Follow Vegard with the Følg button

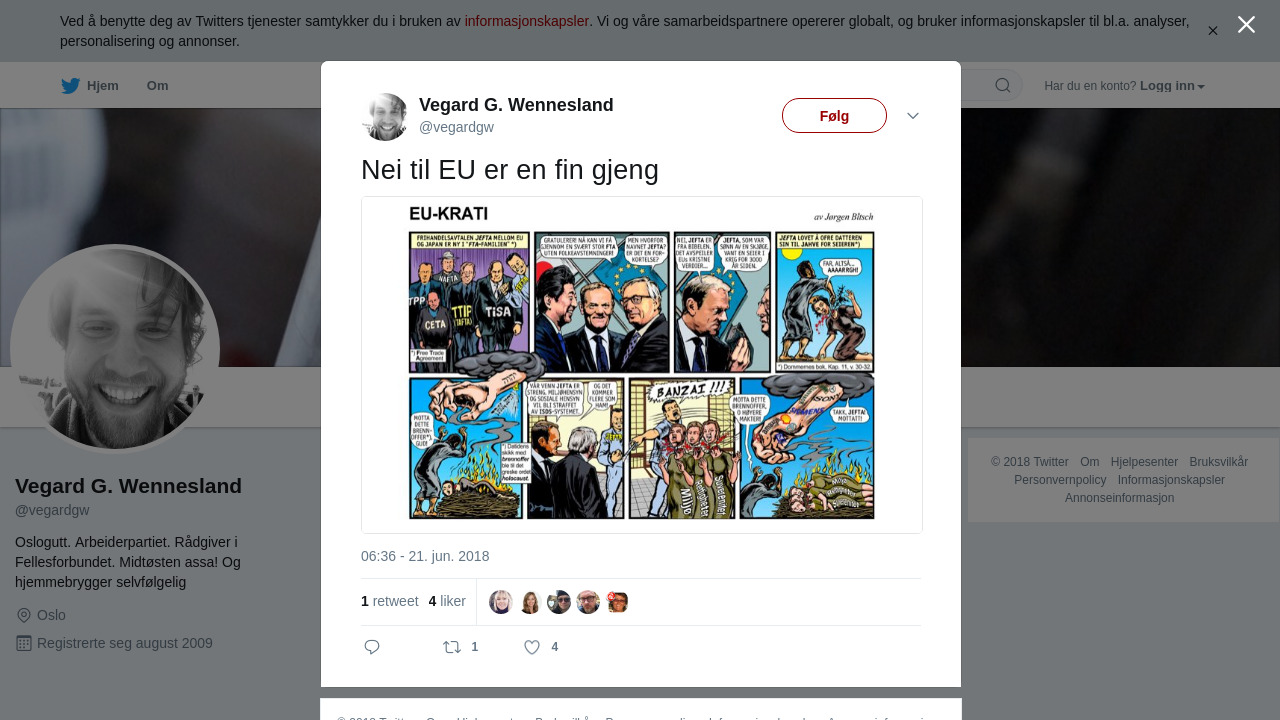pyautogui.click(x=834, y=116)
